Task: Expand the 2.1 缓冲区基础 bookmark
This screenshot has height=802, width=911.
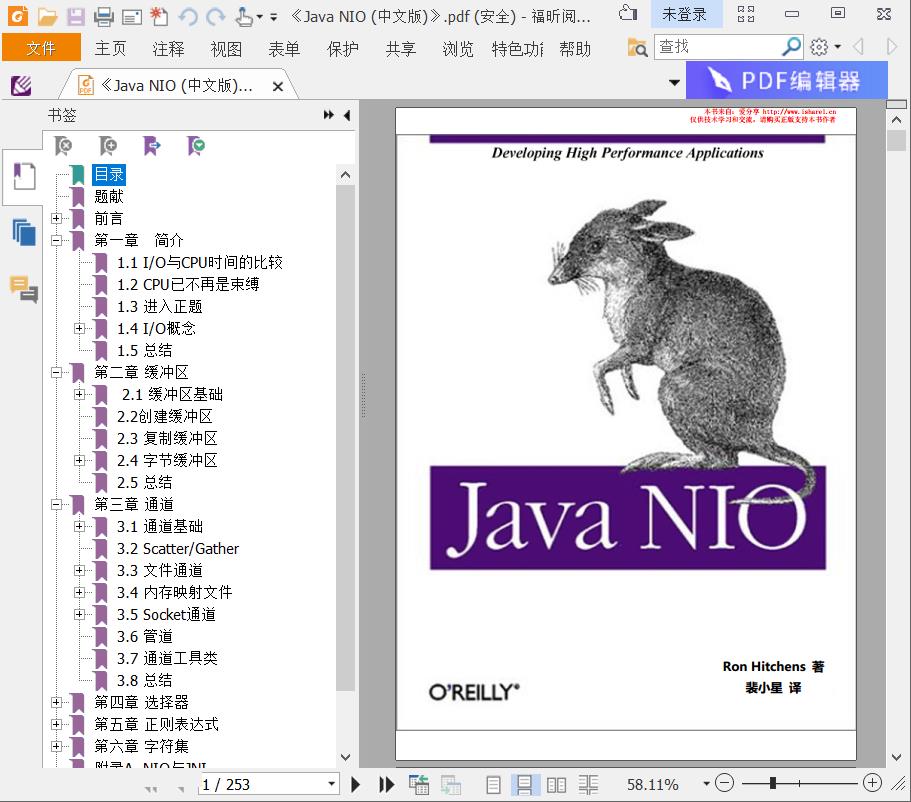Action: click(80, 395)
